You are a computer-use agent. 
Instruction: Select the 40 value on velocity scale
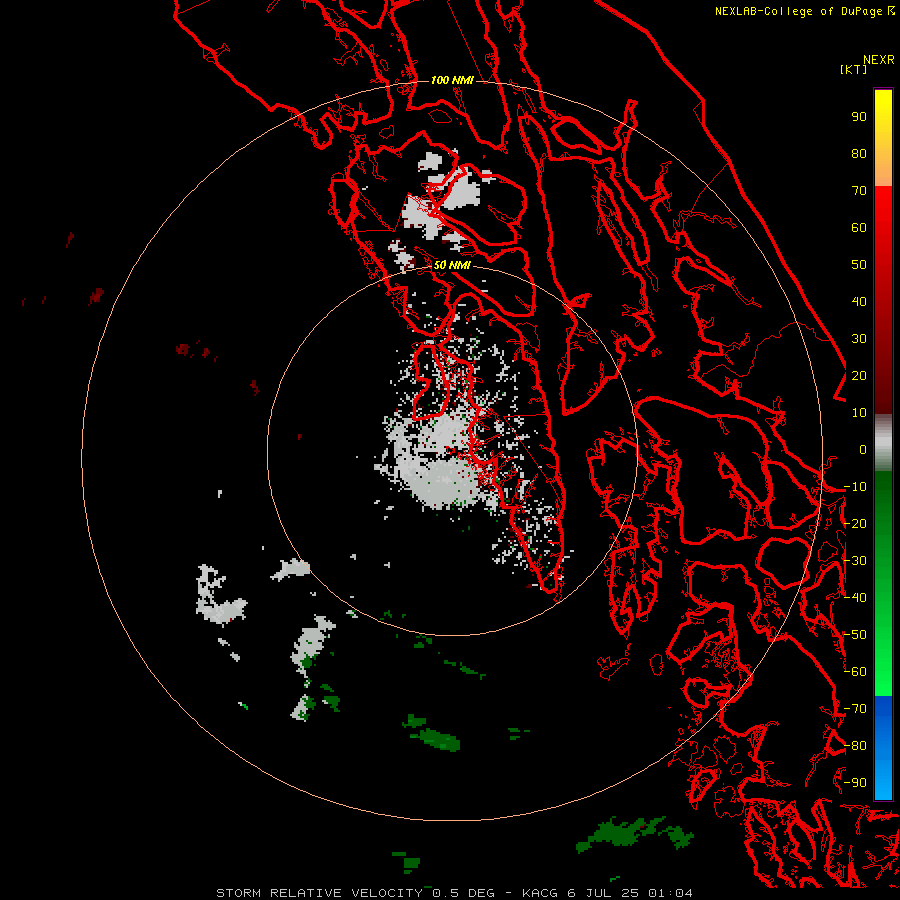(x=859, y=302)
